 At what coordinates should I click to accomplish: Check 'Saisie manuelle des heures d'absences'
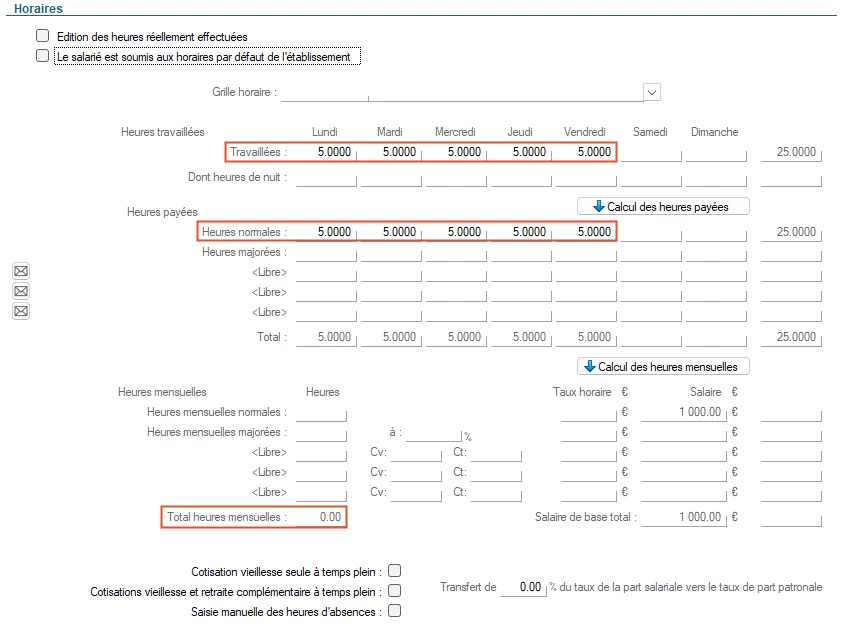coord(394,611)
